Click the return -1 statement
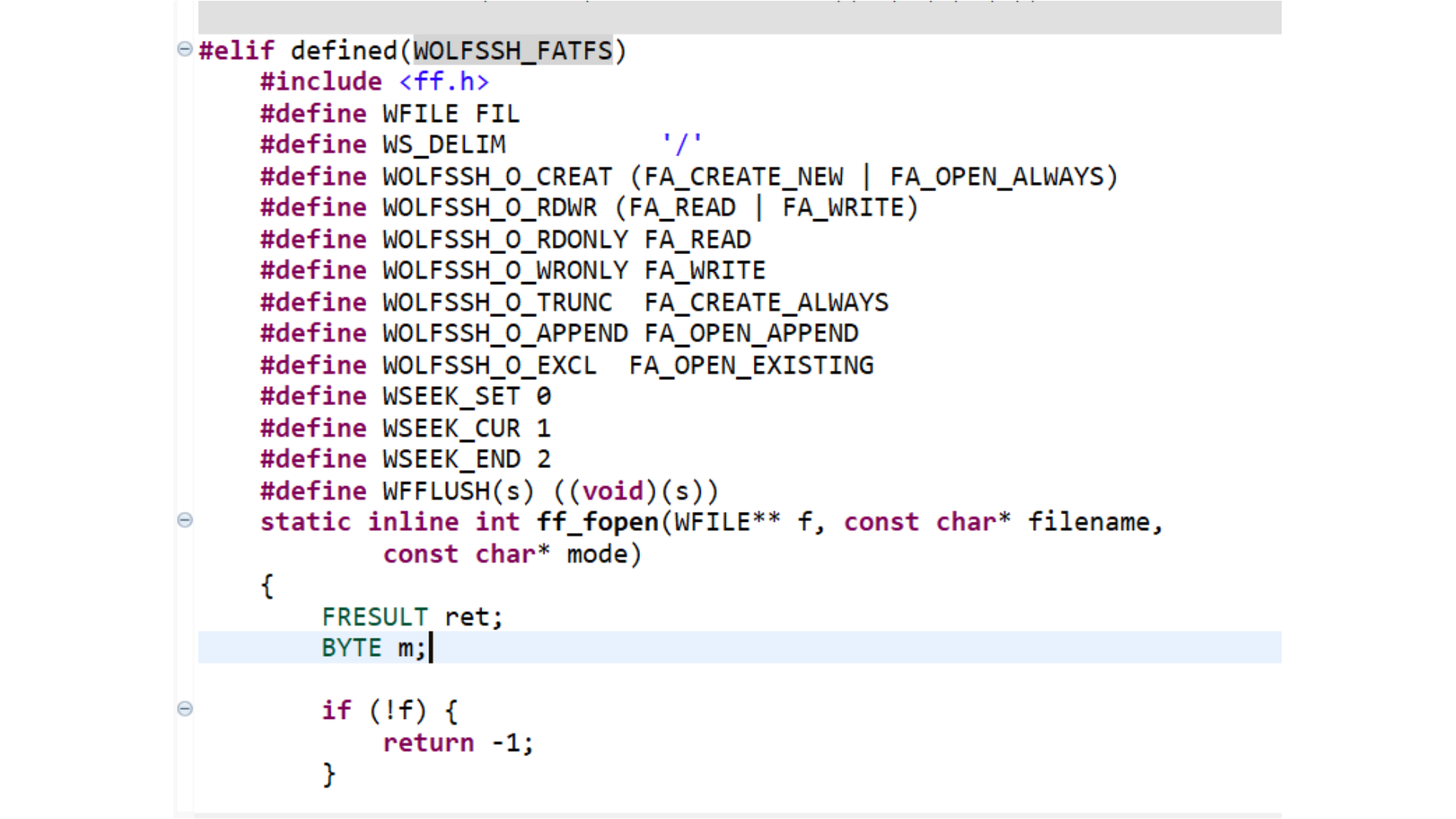Image resolution: width=1456 pixels, height=819 pixels. (457, 743)
